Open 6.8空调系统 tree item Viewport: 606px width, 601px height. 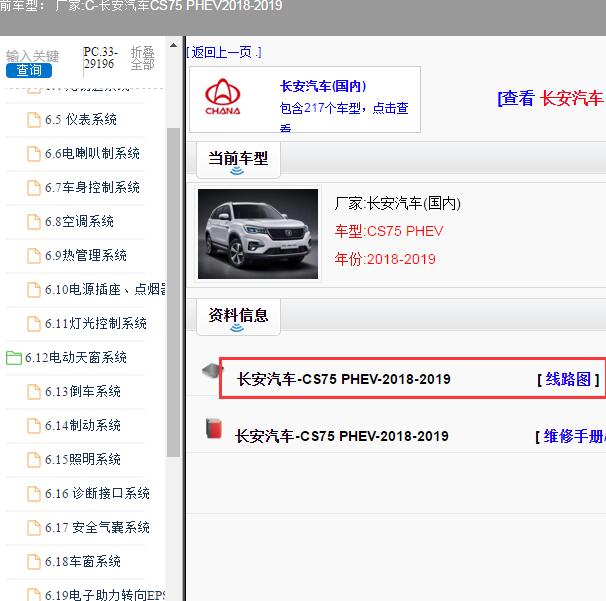pyautogui.click(x=79, y=221)
